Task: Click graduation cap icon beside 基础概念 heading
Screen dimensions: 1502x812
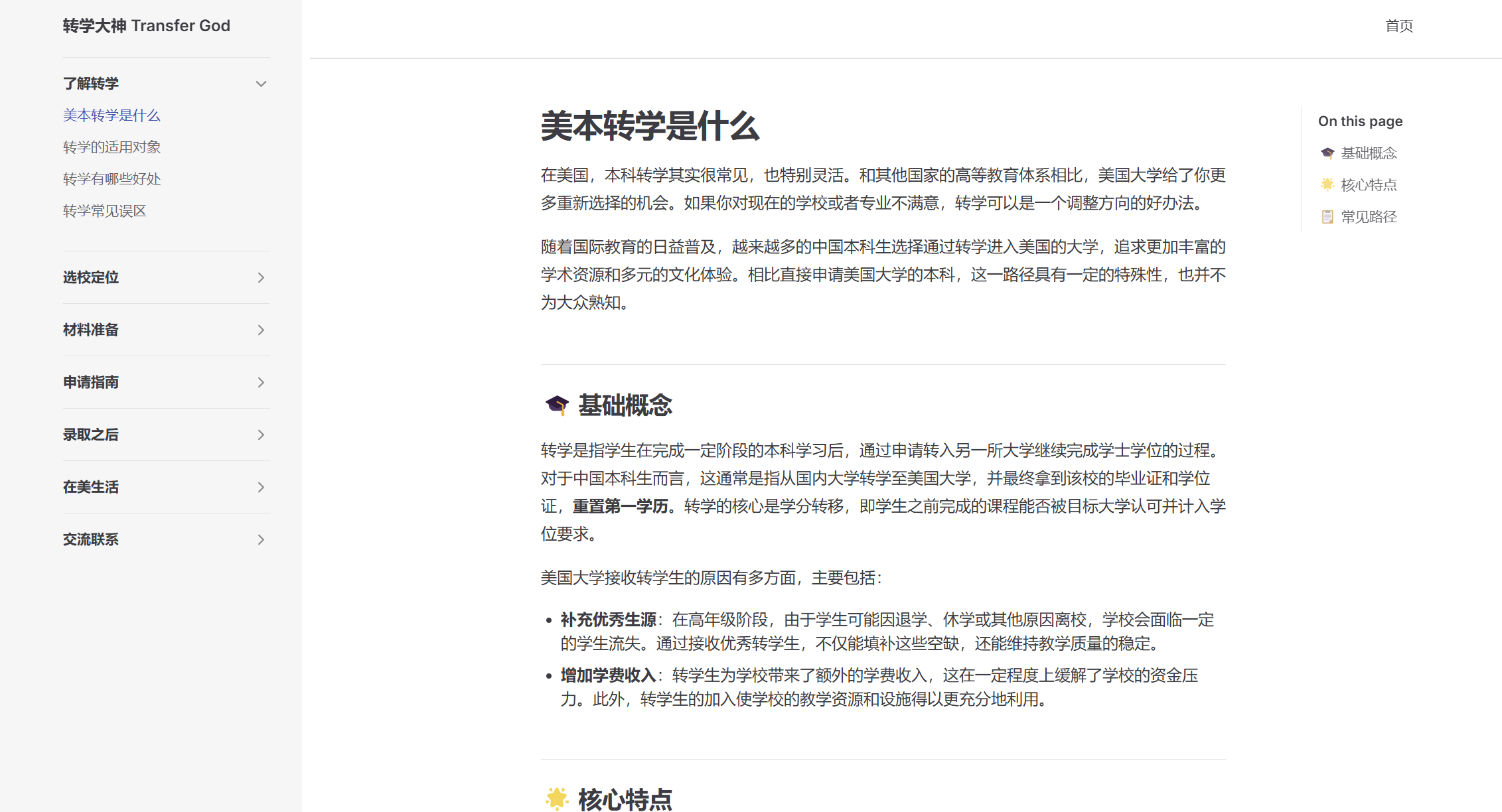Action: click(x=556, y=404)
